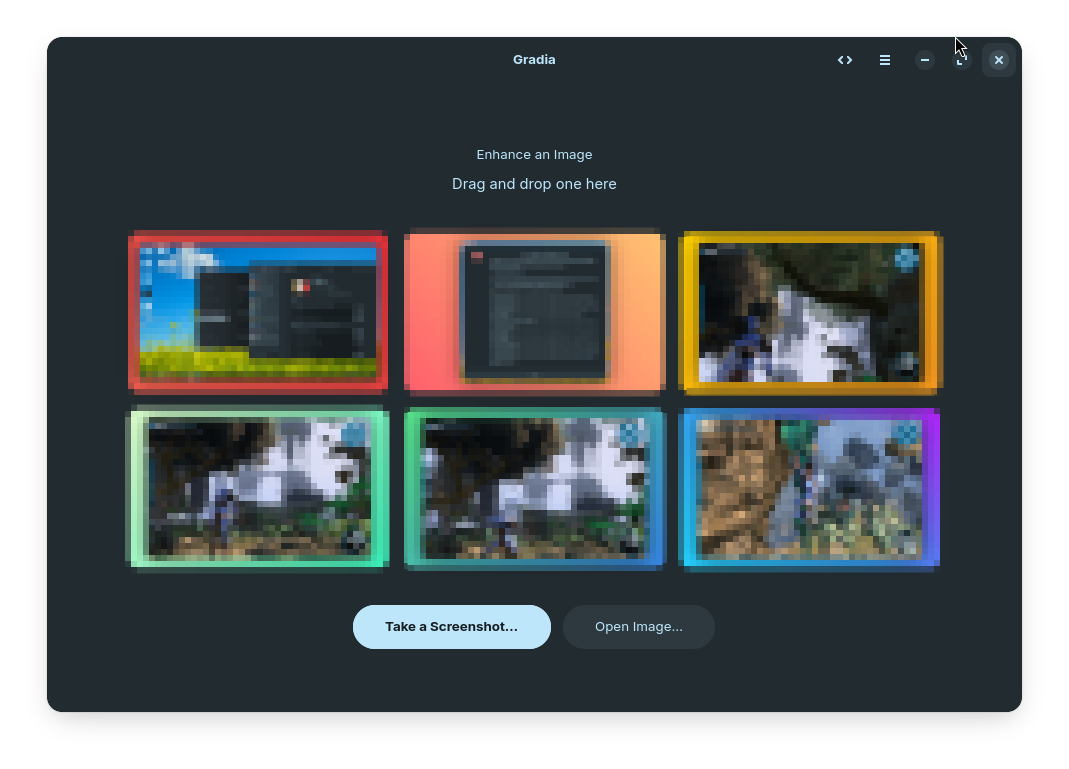Select the red-framed desktop screenshot thumbnail
The image size is (1069, 769).
coord(258,311)
